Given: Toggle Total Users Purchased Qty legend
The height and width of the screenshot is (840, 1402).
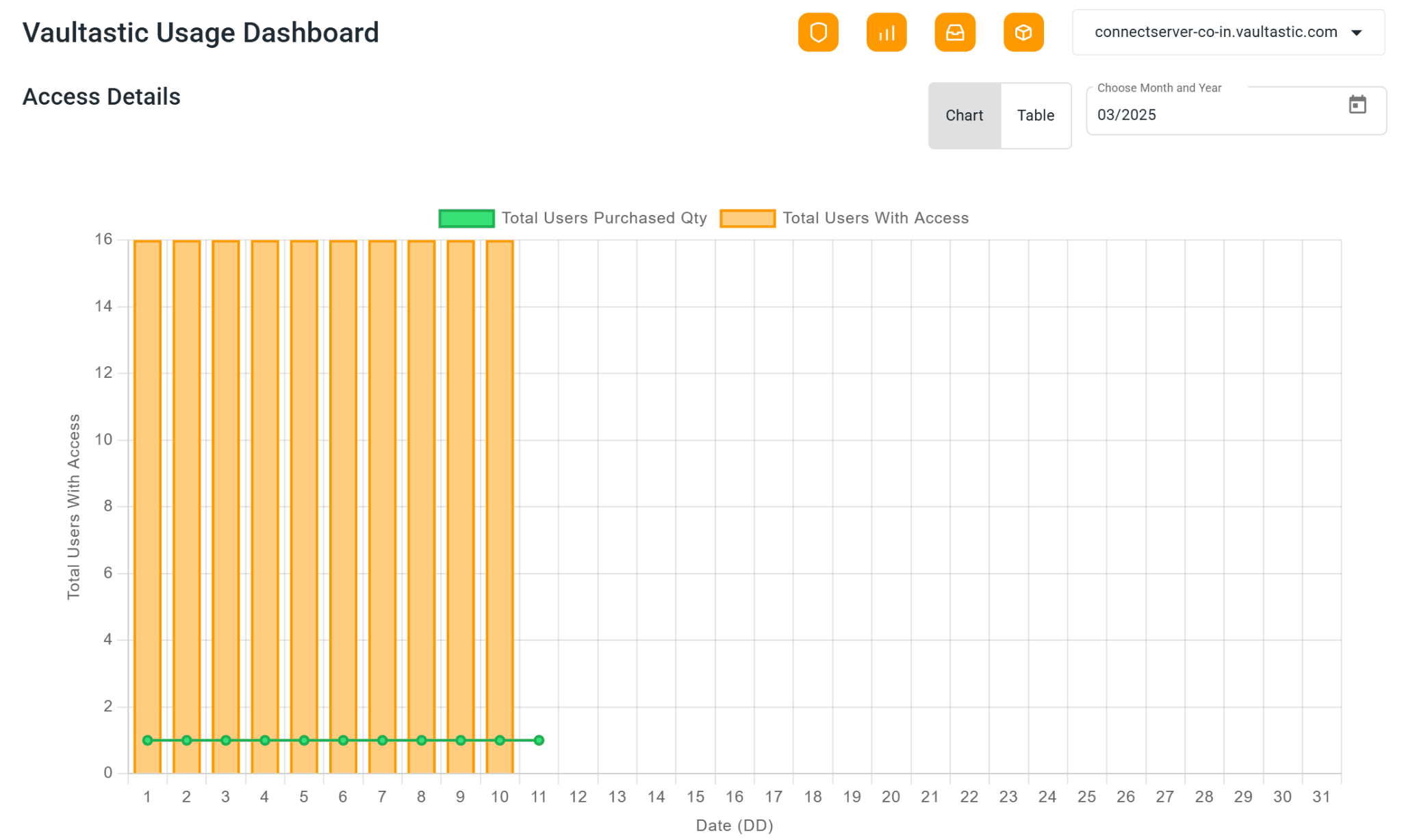Looking at the screenshot, I should tap(603, 218).
